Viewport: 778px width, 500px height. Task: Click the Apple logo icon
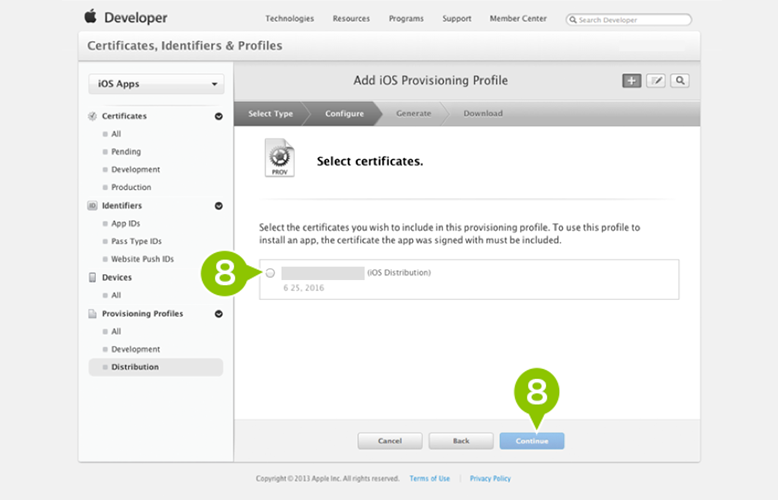90,16
